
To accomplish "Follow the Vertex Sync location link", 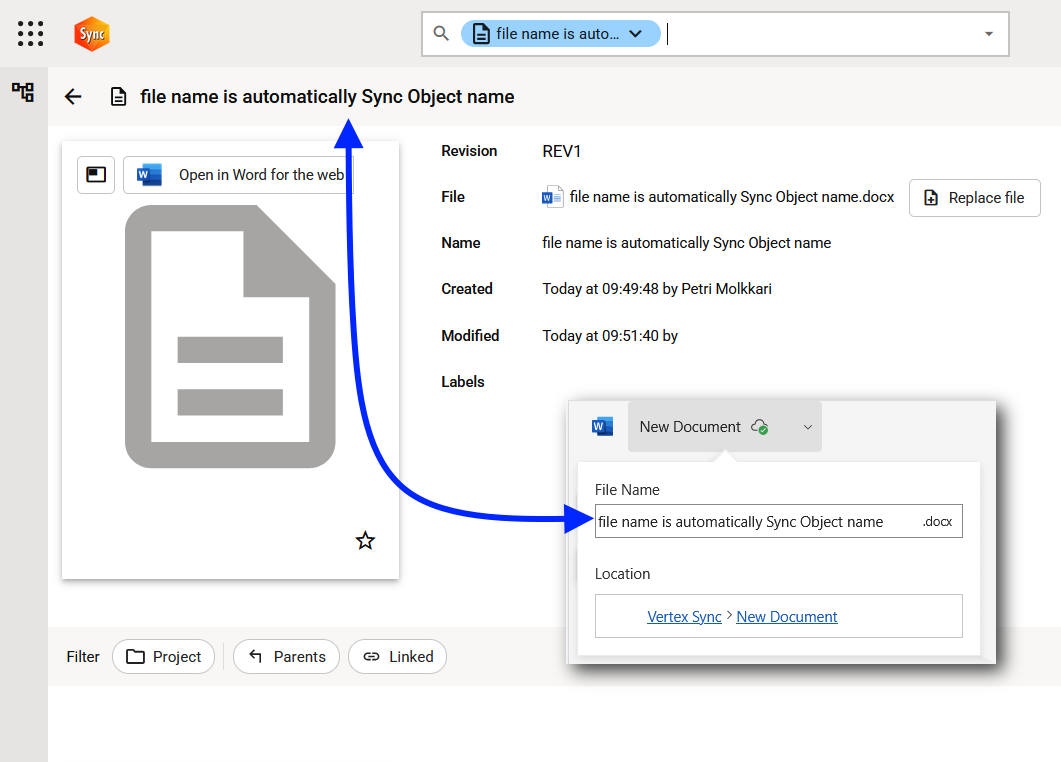I will (x=684, y=617).
